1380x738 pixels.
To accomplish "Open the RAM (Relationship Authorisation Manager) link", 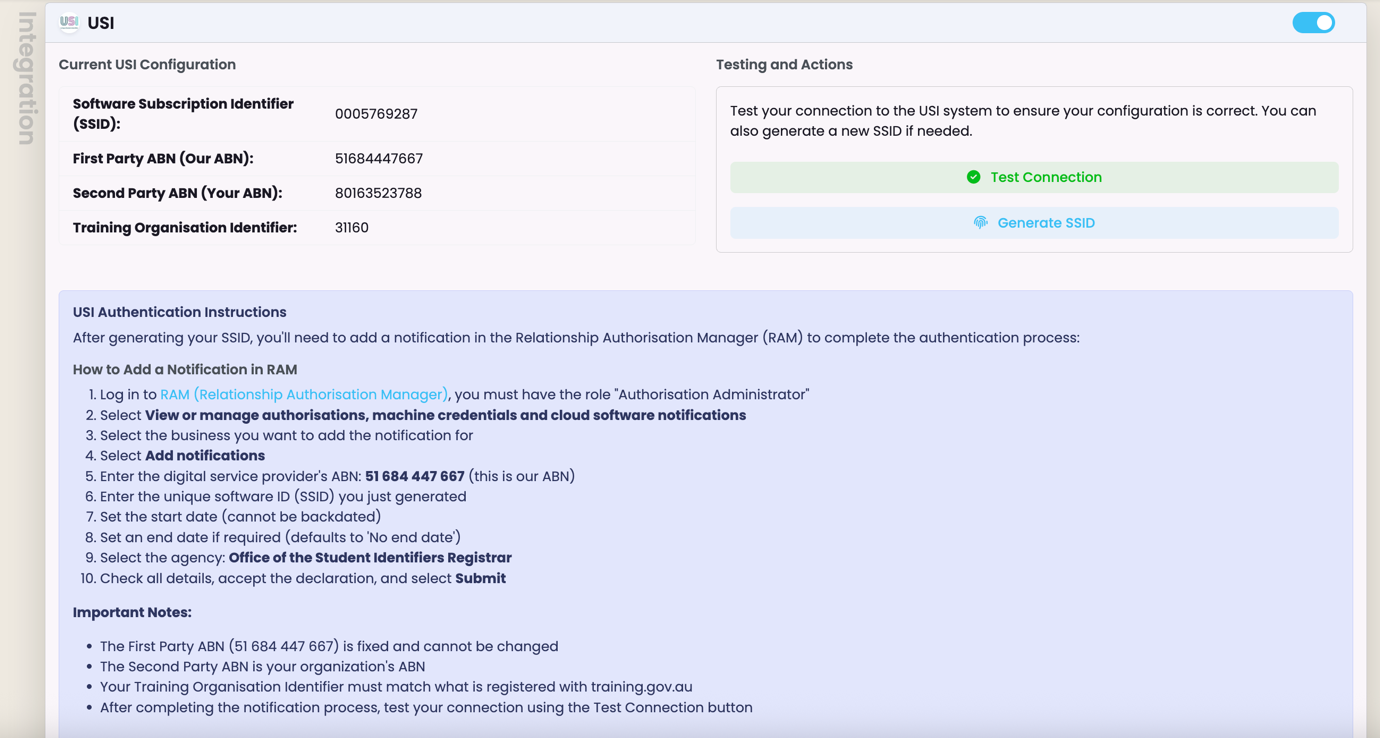I will 303,395.
